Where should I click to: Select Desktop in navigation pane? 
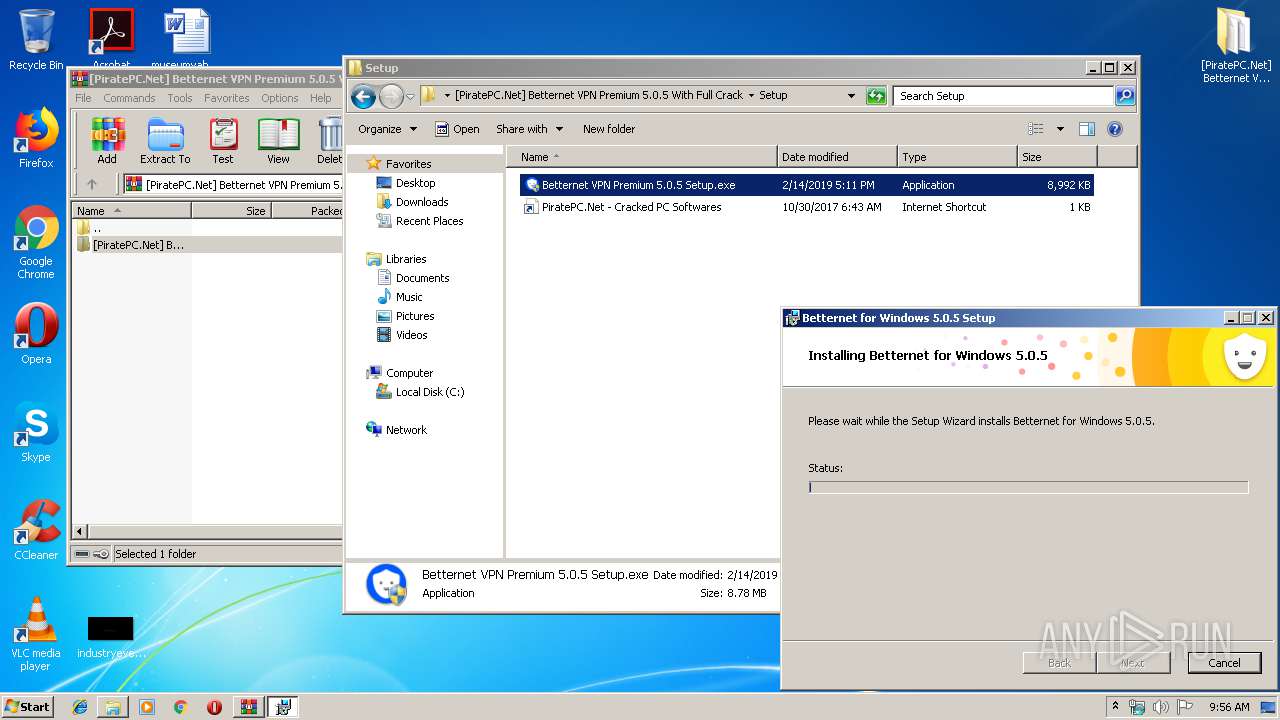pos(415,183)
